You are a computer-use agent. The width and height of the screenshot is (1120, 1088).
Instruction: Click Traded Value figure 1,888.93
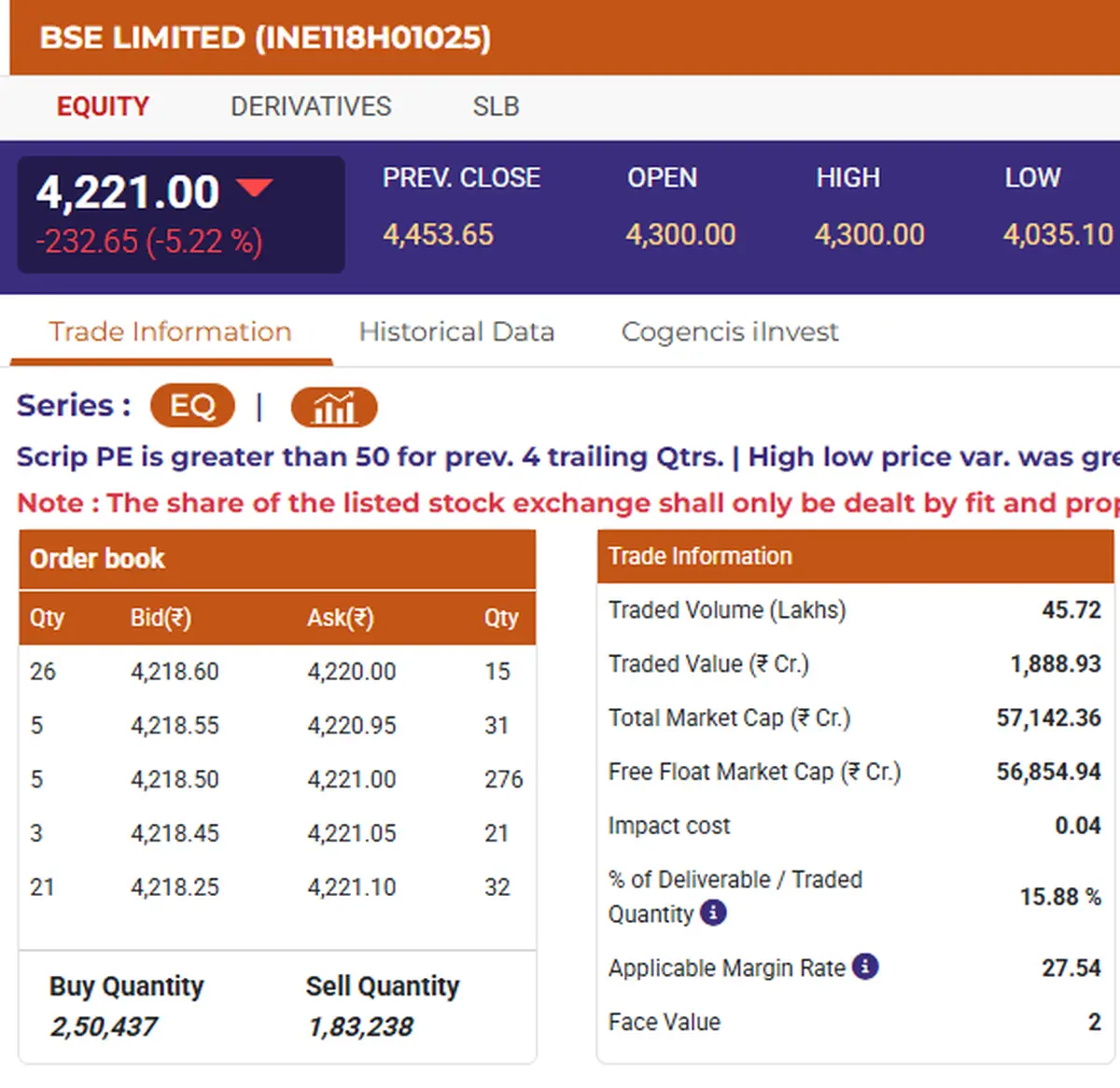point(1056,663)
